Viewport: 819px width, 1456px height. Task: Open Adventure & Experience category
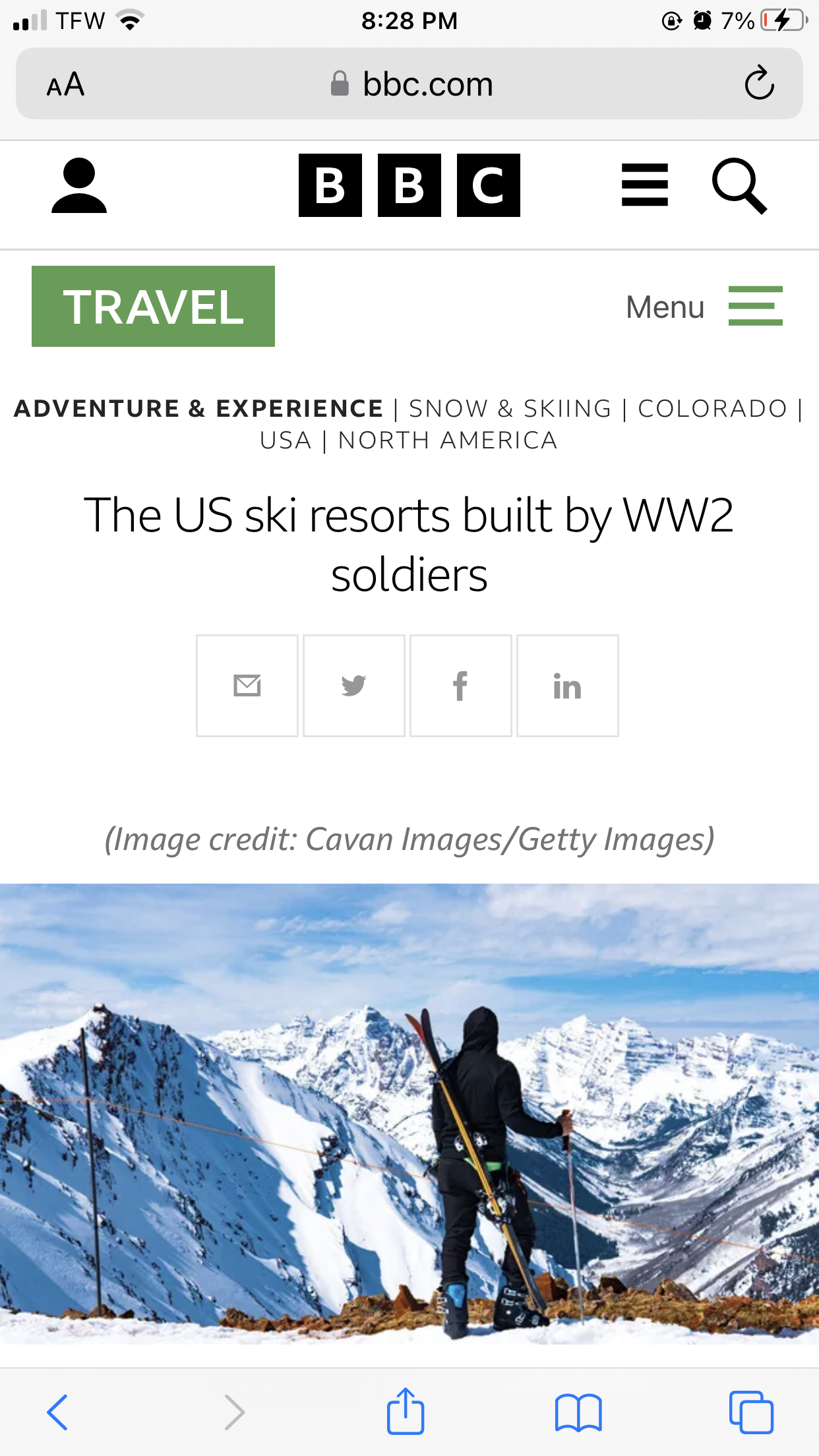point(198,409)
